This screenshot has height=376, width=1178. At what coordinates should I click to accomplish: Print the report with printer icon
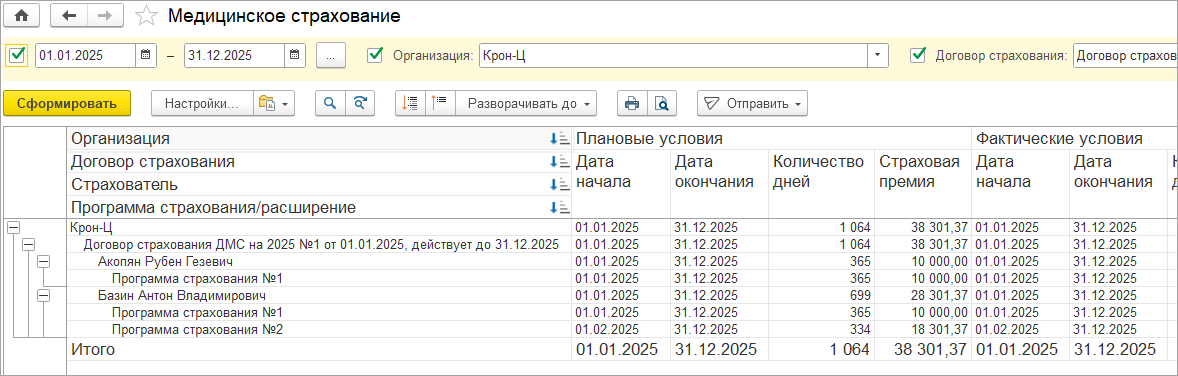(632, 104)
